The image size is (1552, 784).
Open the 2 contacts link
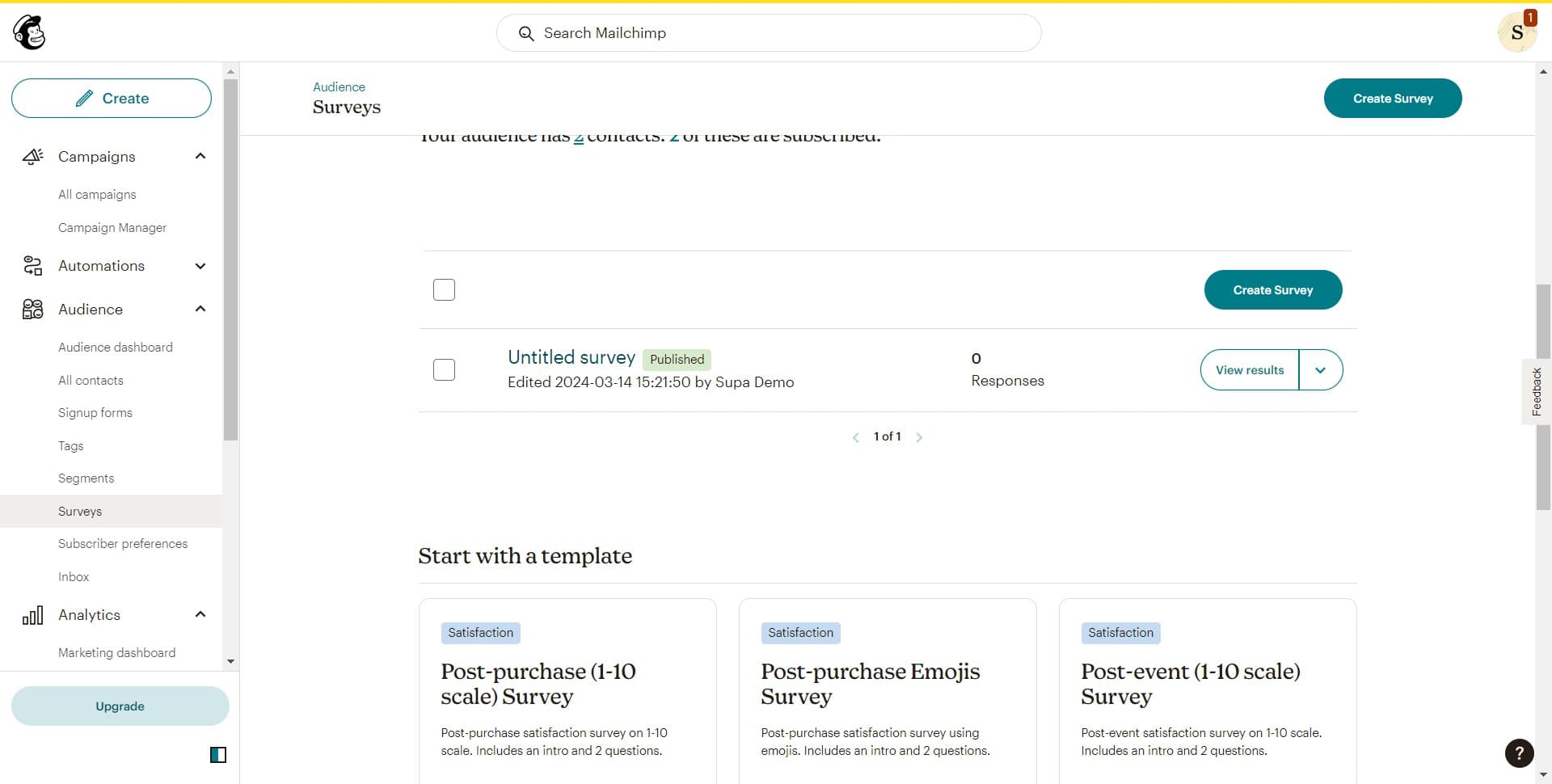click(x=578, y=136)
